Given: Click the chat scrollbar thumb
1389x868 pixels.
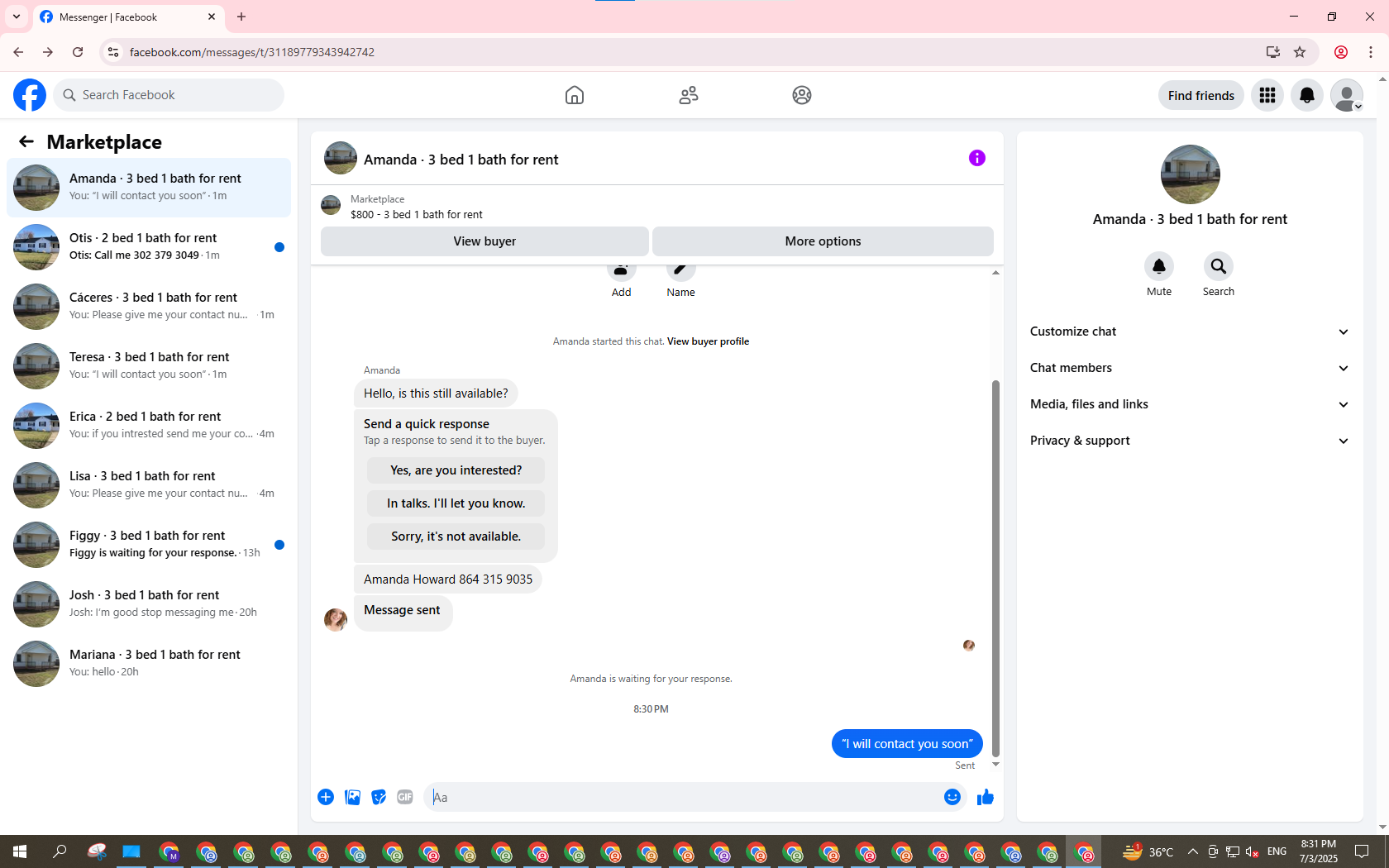Looking at the screenshot, I should pos(995,568).
